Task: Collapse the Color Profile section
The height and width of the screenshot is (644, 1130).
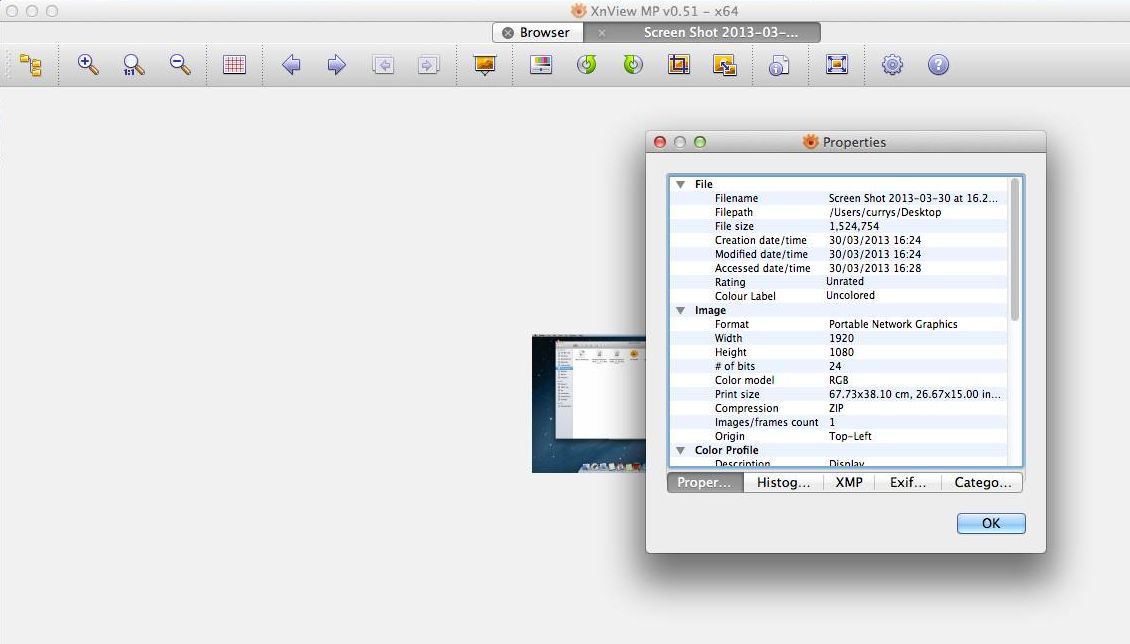Action: pyautogui.click(x=680, y=450)
